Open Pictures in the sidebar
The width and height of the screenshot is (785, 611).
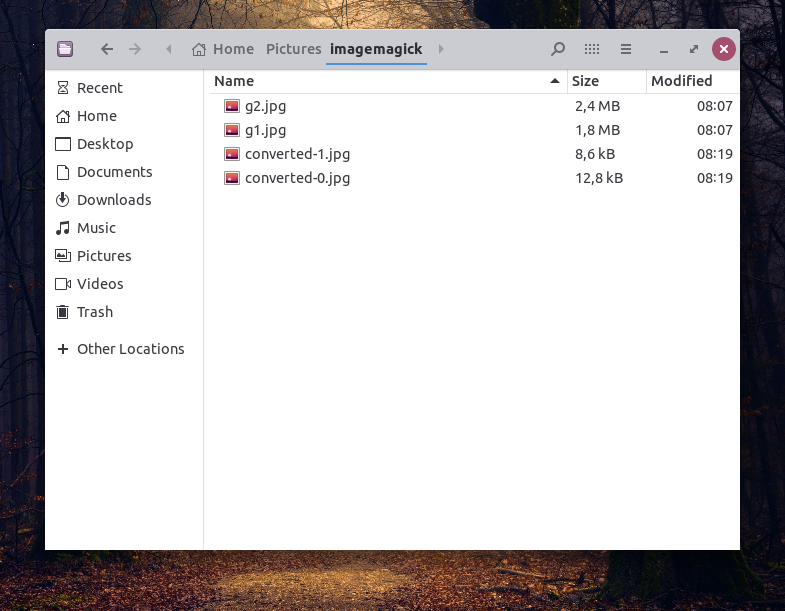[x=124, y=256]
